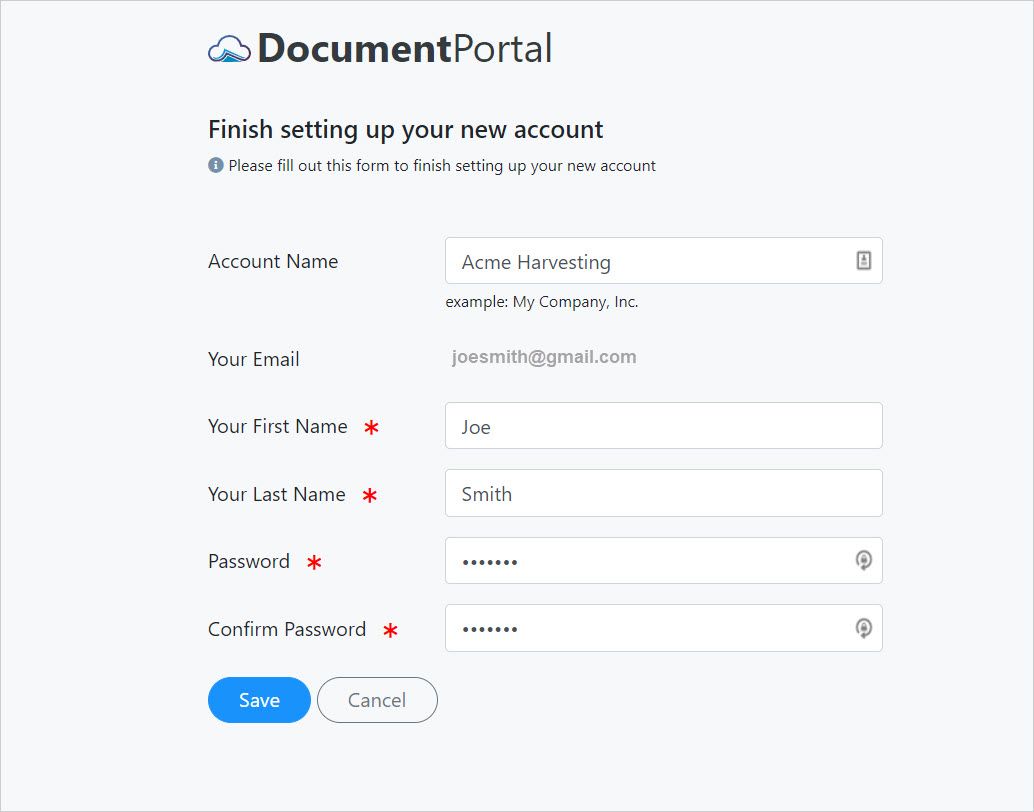
Task: Click the red asterisk next to Confirm Password
Action: tap(390, 631)
